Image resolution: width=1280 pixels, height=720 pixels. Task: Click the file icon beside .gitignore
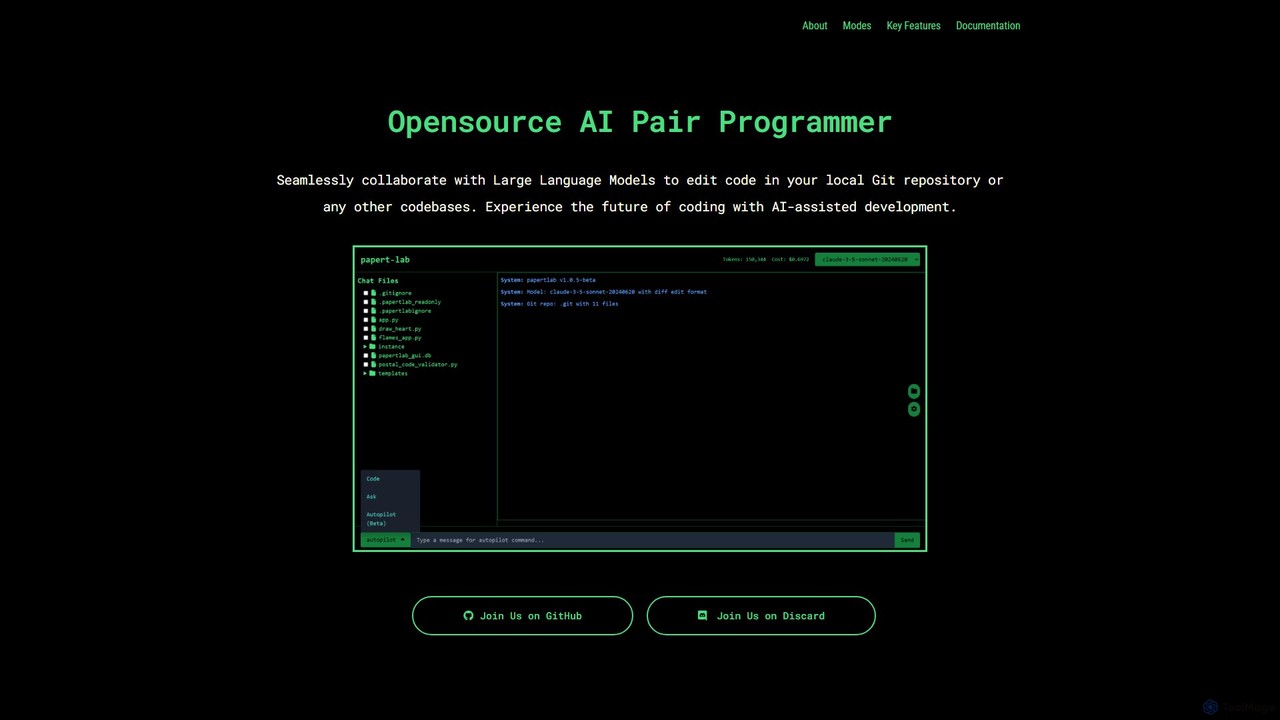pos(373,293)
